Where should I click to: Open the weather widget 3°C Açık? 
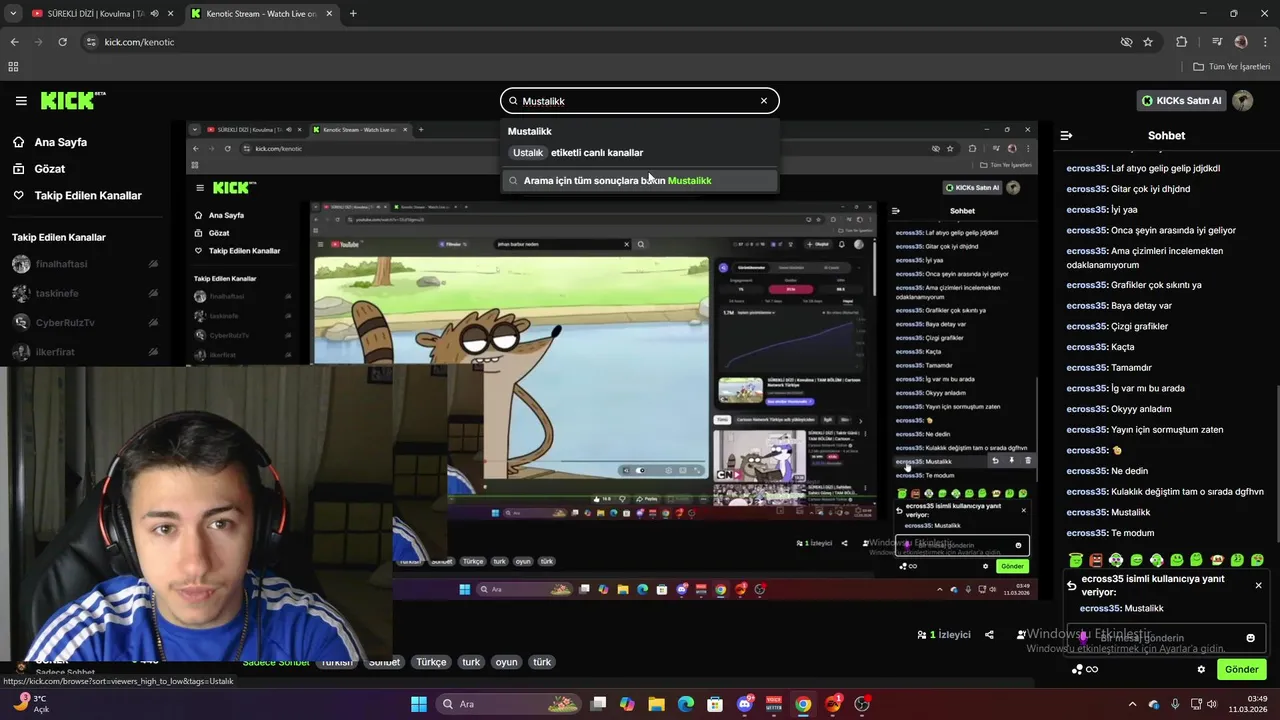point(30,704)
